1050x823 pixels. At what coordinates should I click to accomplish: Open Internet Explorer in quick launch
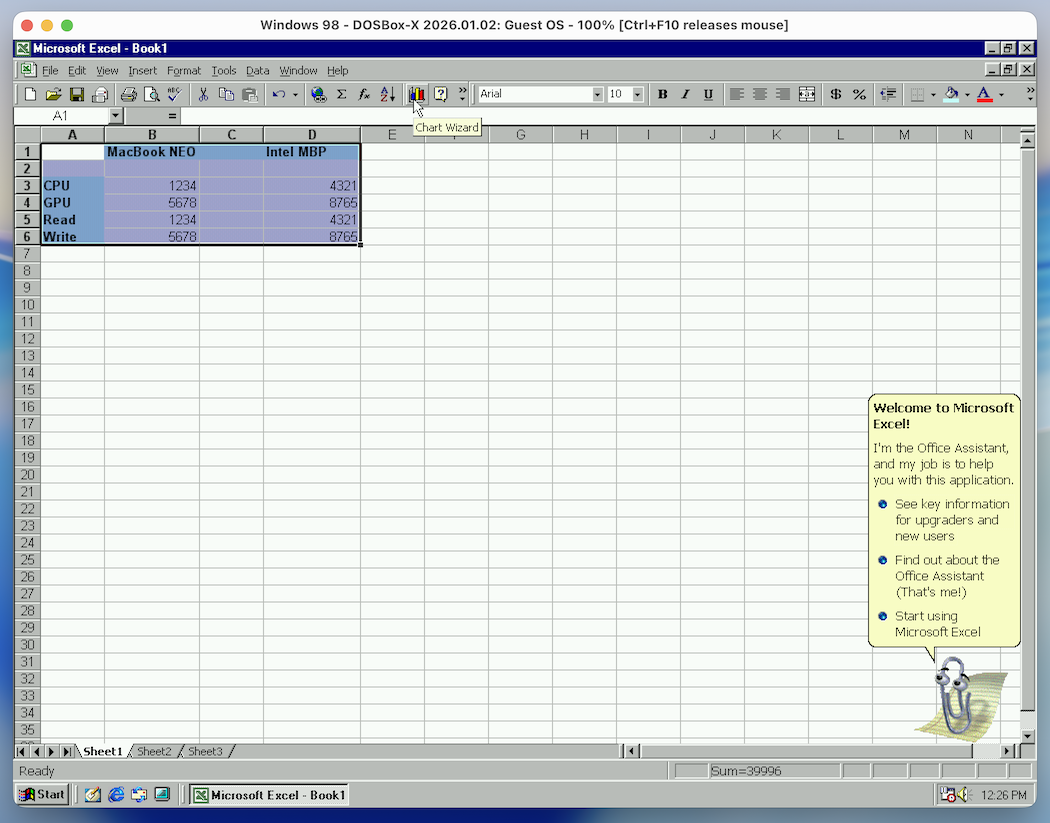116,794
